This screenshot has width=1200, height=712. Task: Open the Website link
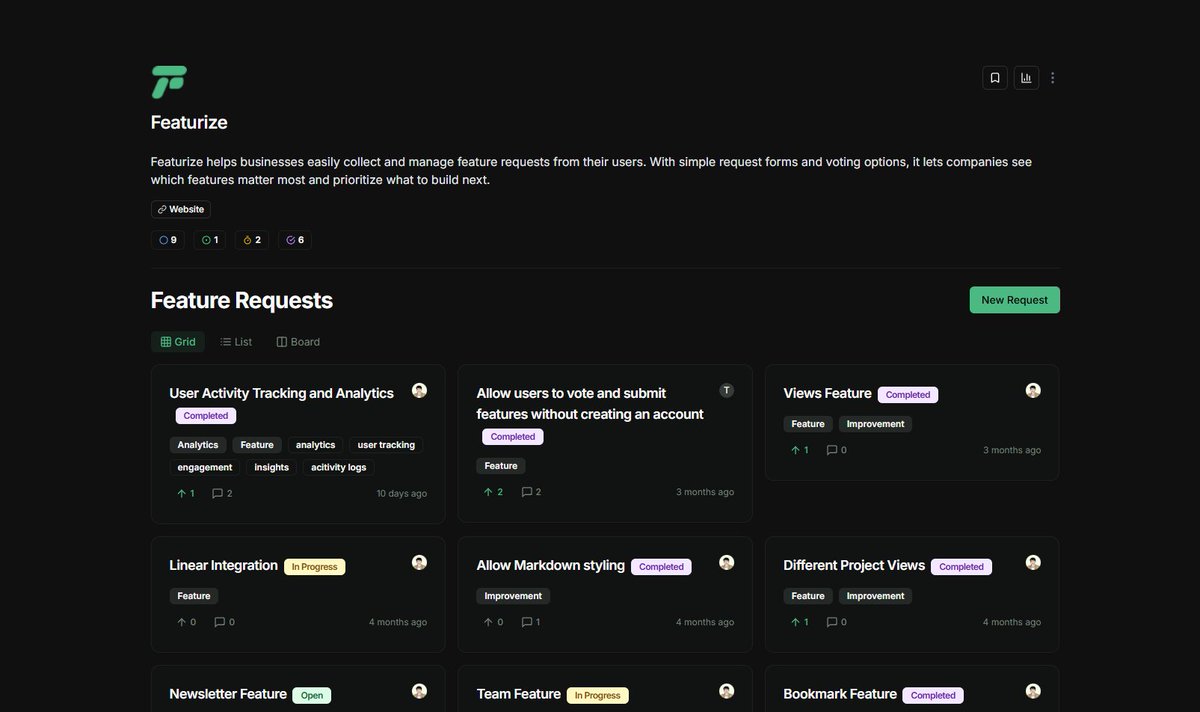coord(181,209)
